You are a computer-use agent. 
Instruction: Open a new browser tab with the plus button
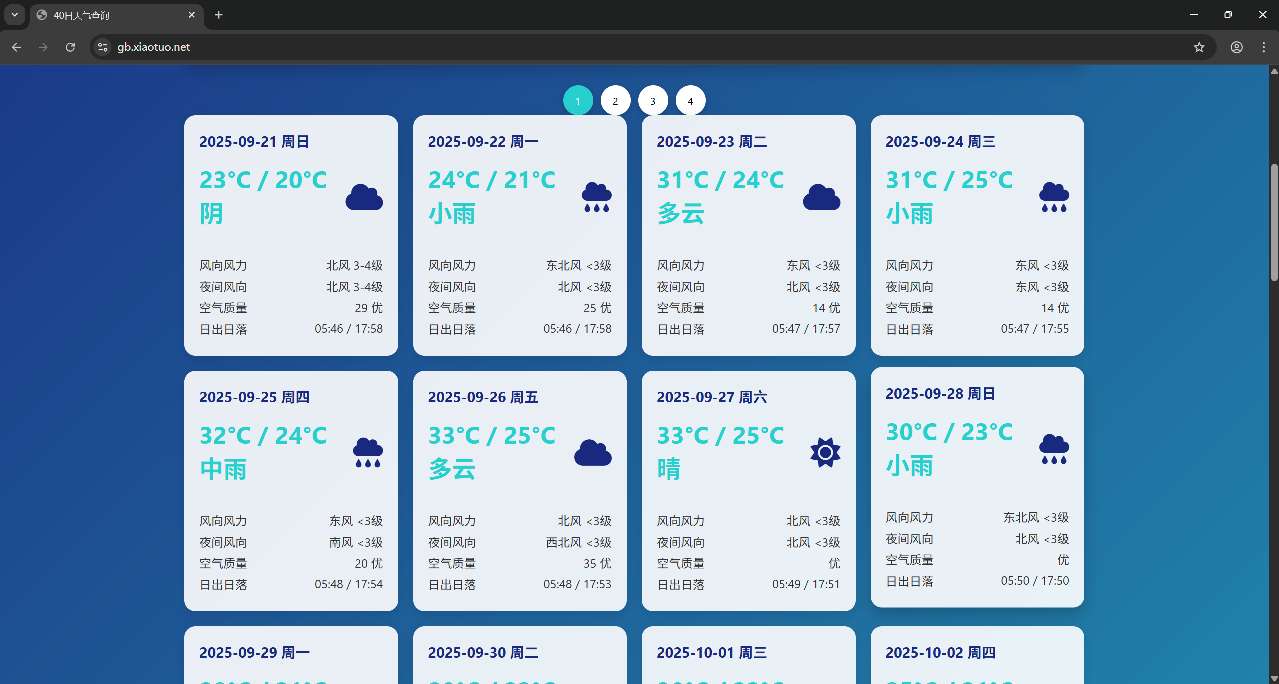coord(218,15)
